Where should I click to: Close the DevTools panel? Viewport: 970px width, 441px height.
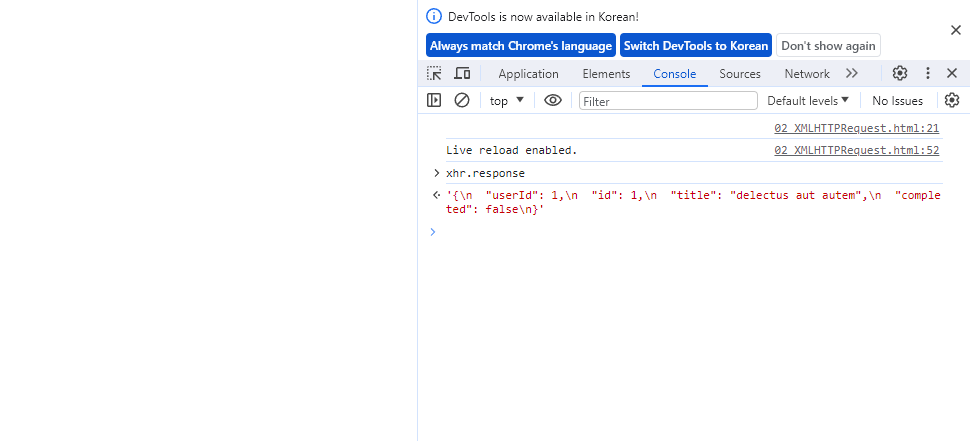pyautogui.click(x=952, y=74)
